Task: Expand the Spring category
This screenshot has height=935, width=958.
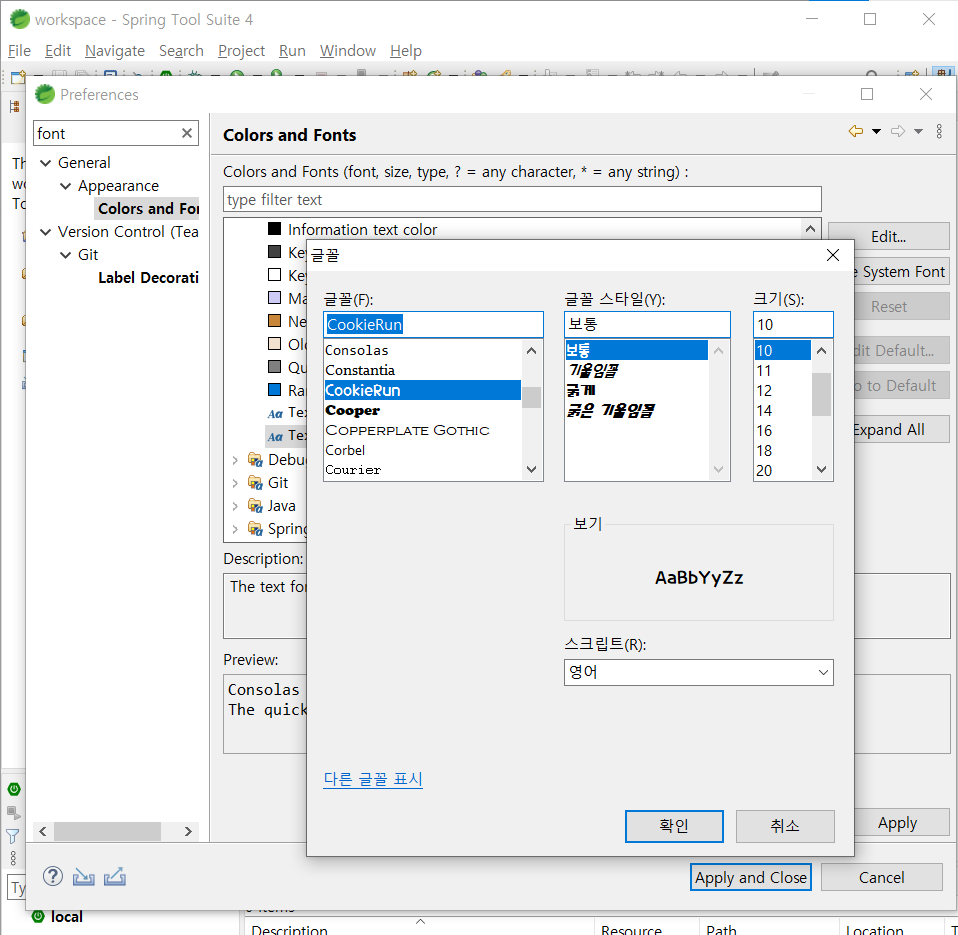Action: pyautogui.click(x=235, y=529)
